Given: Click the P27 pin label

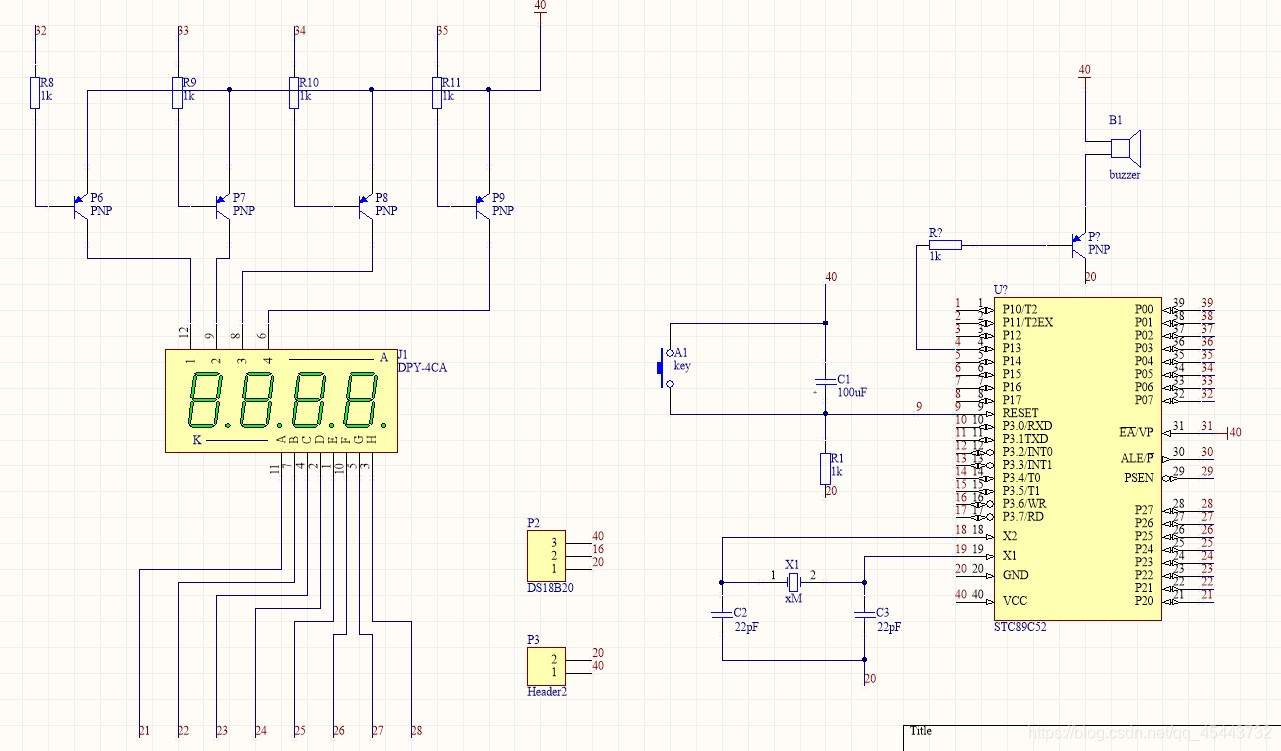Looking at the screenshot, I should (1144, 510).
